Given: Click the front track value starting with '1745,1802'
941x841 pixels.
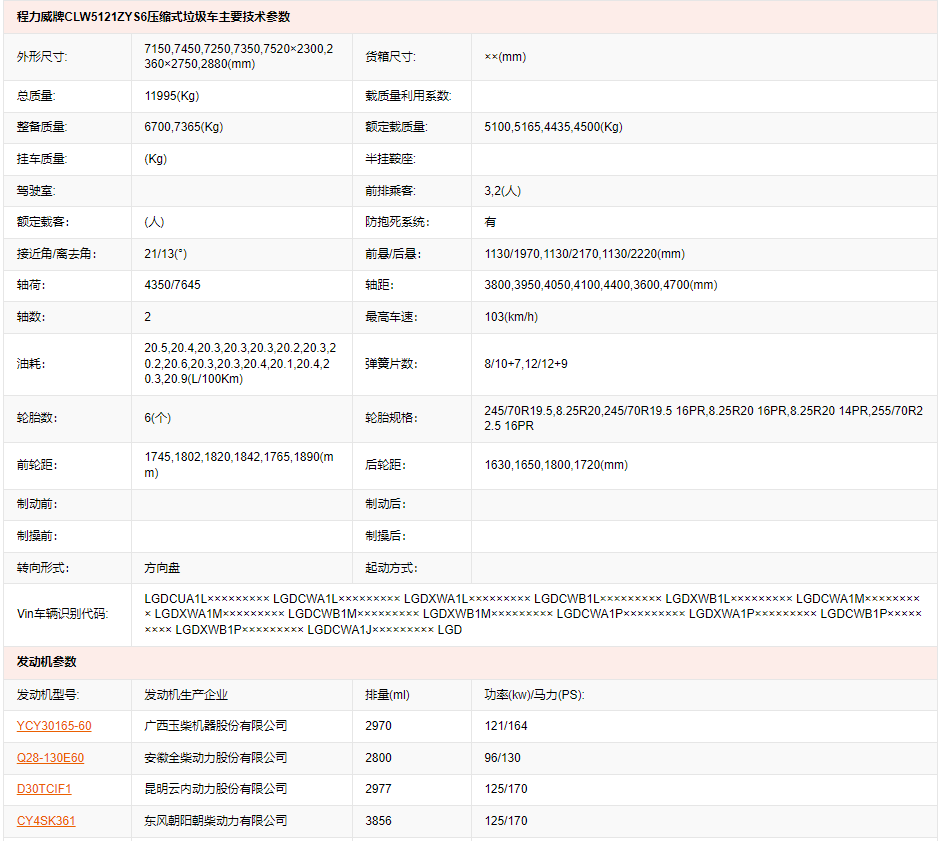Looking at the screenshot, I should tap(239, 465).
